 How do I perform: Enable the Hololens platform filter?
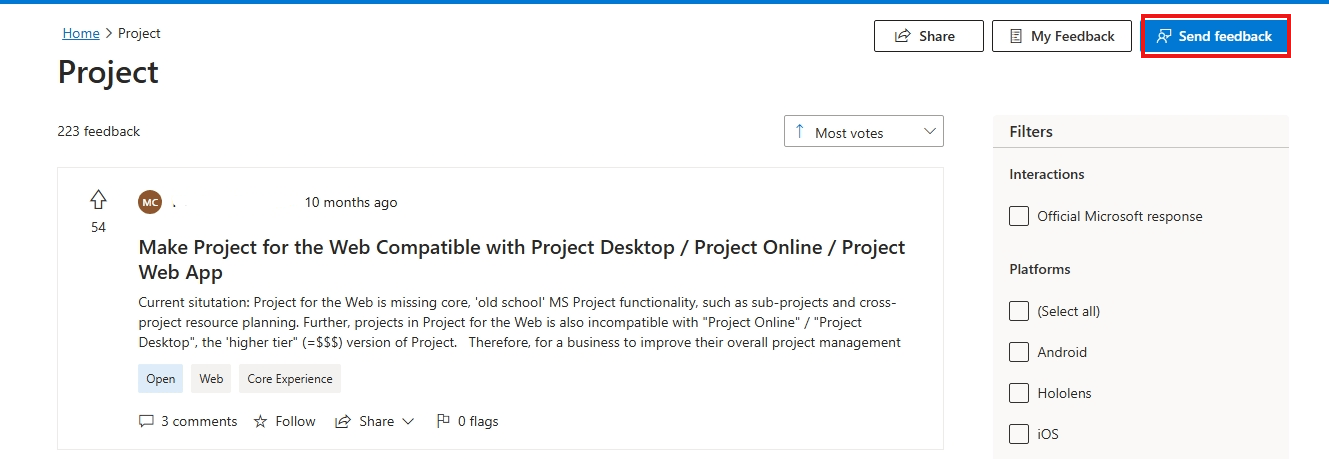click(x=1019, y=393)
